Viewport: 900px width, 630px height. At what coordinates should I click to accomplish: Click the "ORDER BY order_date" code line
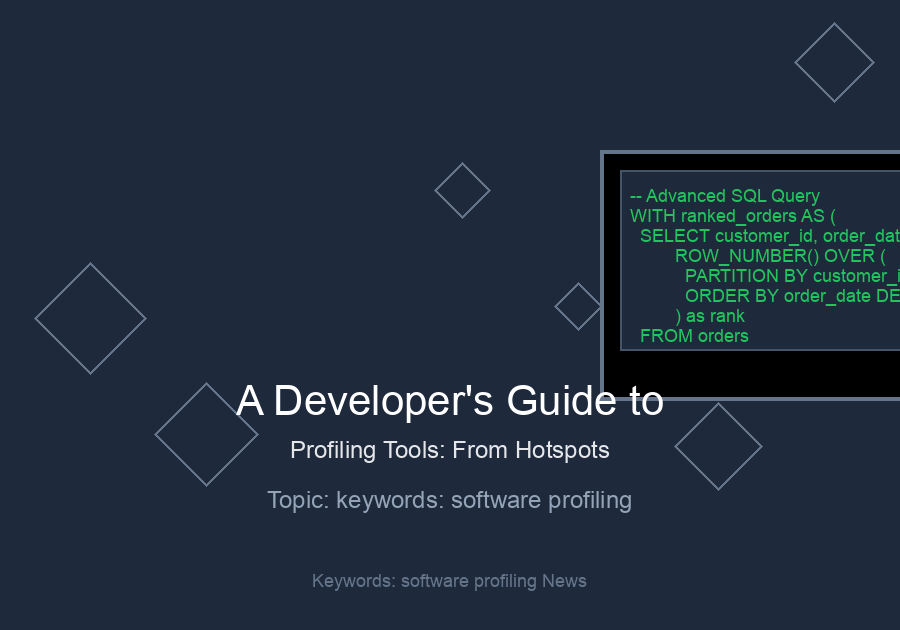[790, 296]
